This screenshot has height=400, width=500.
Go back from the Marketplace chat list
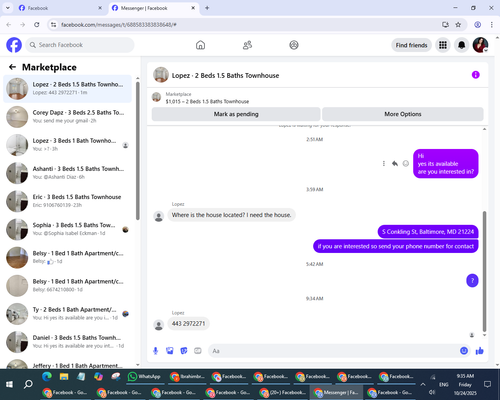pos(12,67)
